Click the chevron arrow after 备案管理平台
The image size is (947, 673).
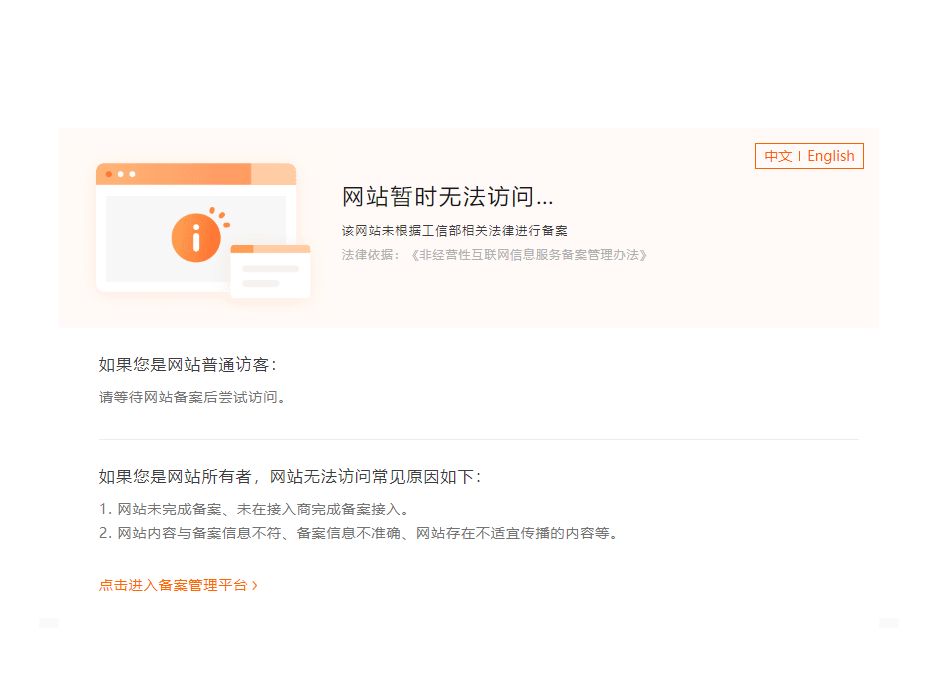point(255,585)
